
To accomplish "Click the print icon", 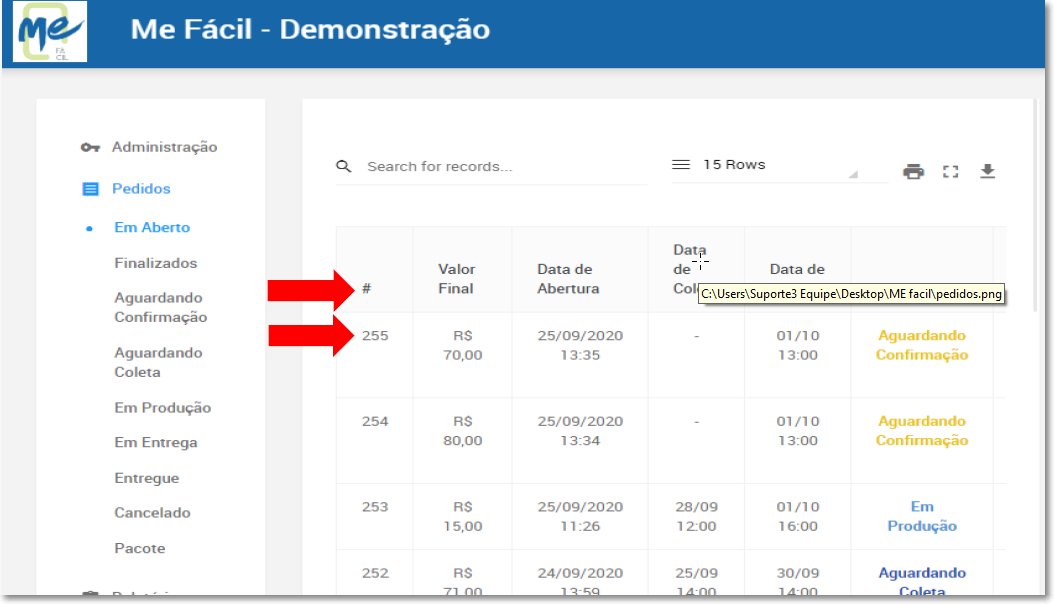I will point(913,171).
